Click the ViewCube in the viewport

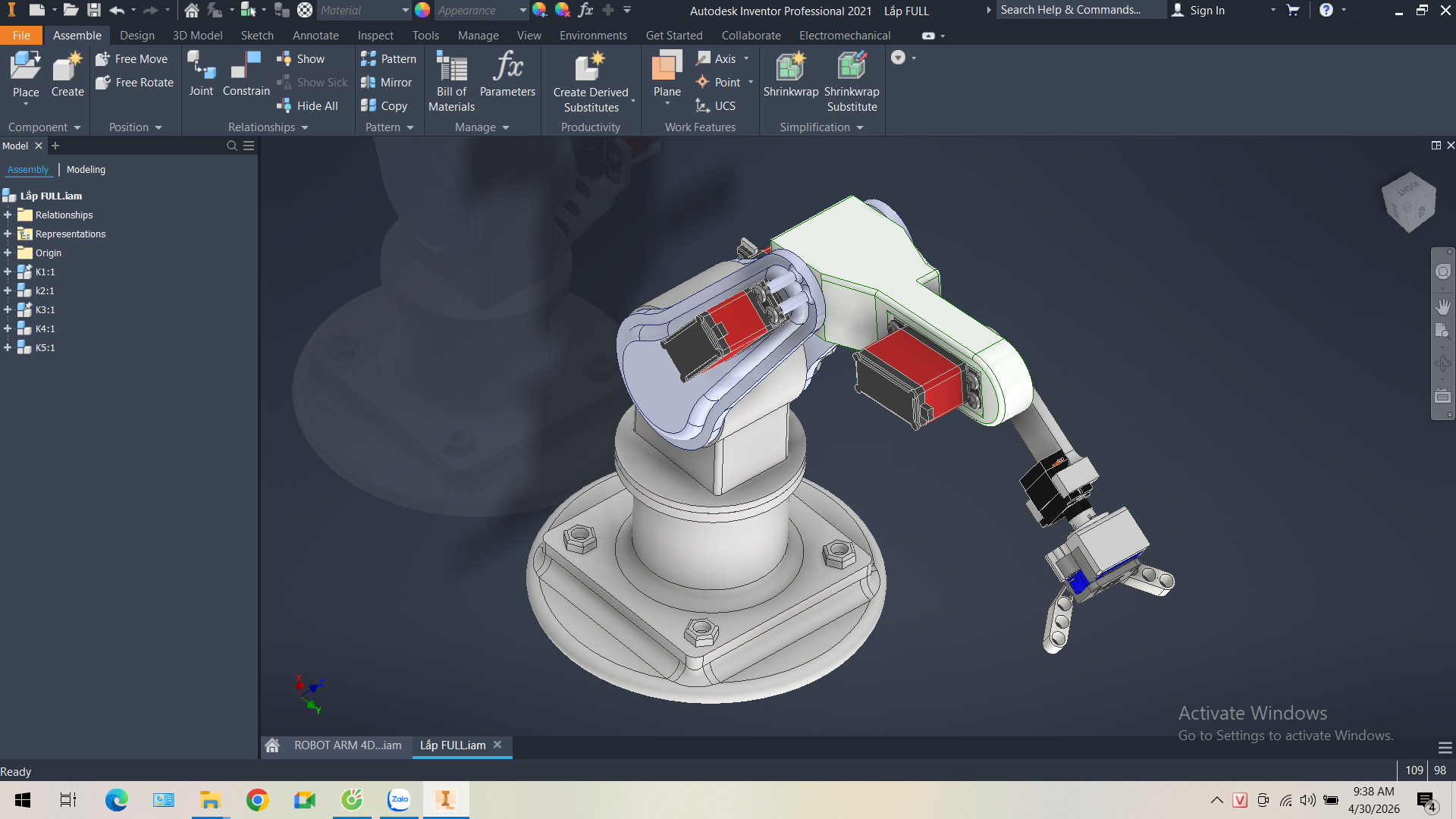pyautogui.click(x=1409, y=202)
